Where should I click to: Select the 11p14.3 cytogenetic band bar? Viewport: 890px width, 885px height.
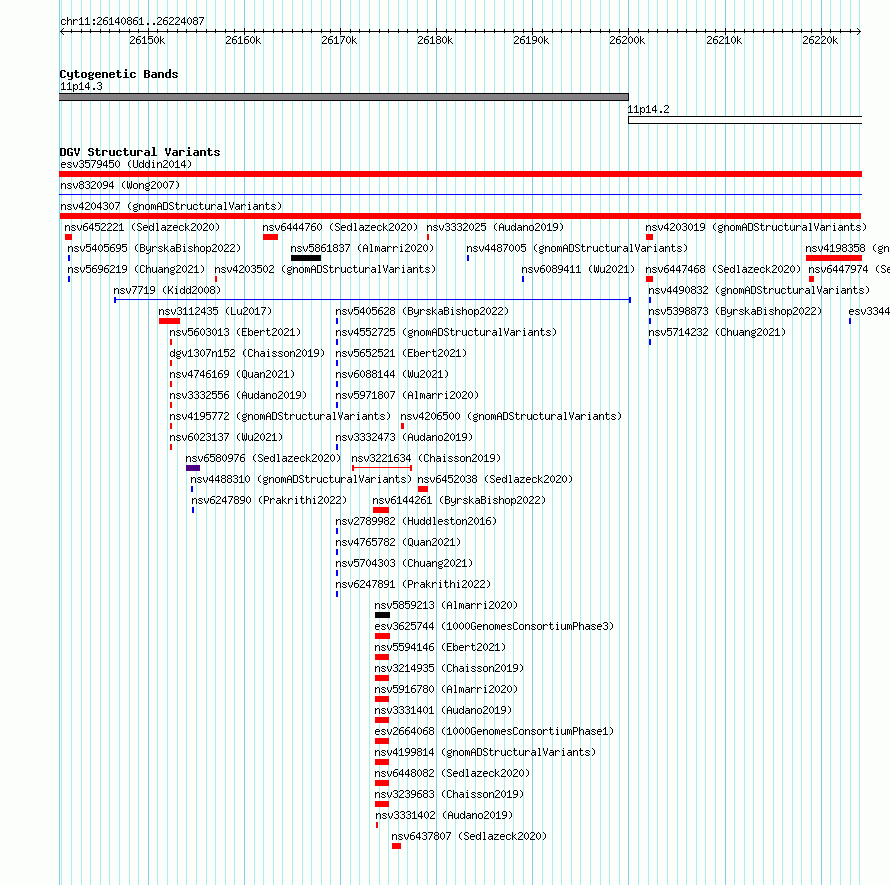(x=344, y=97)
